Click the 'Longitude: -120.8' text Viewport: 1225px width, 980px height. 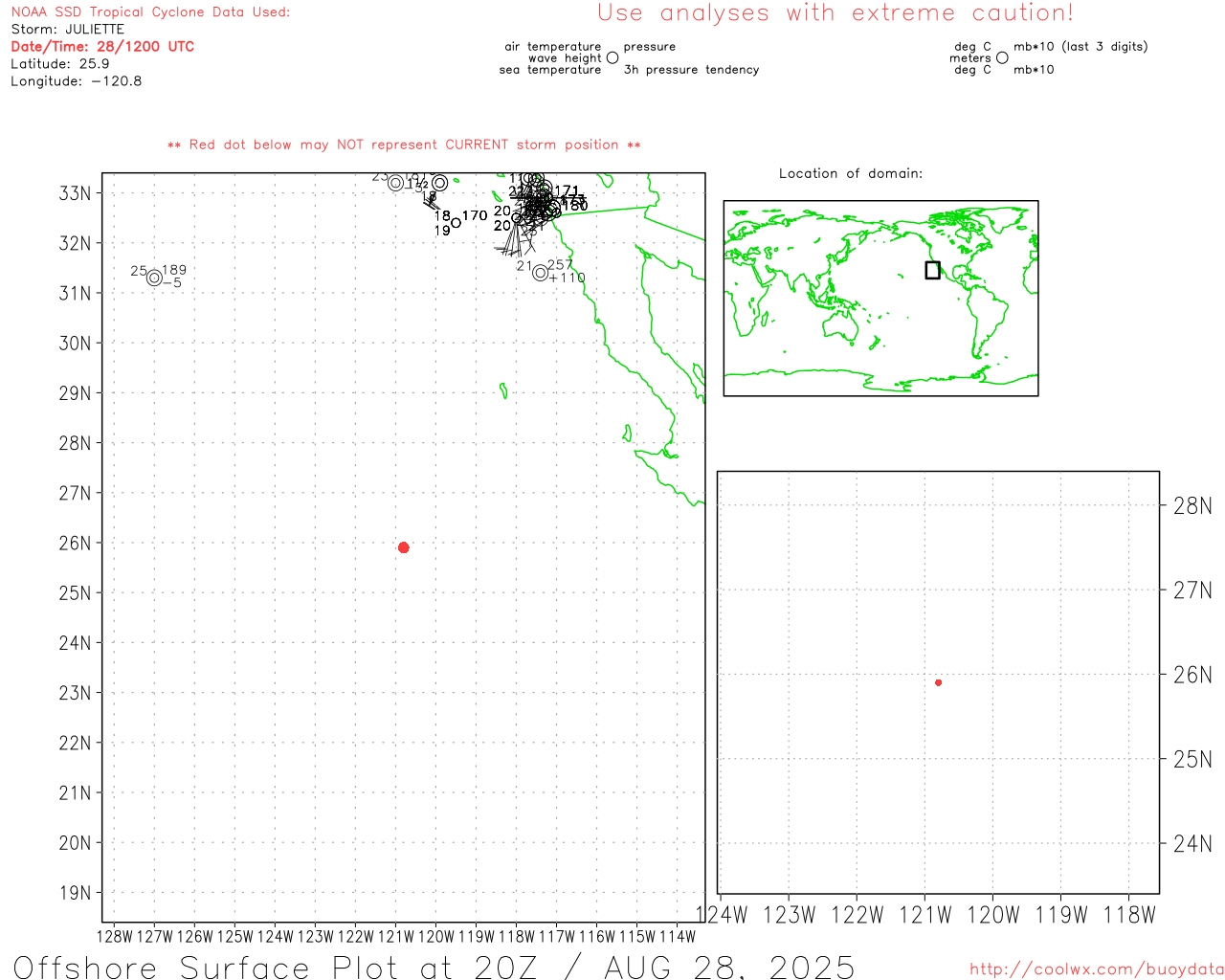click(x=77, y=80)
